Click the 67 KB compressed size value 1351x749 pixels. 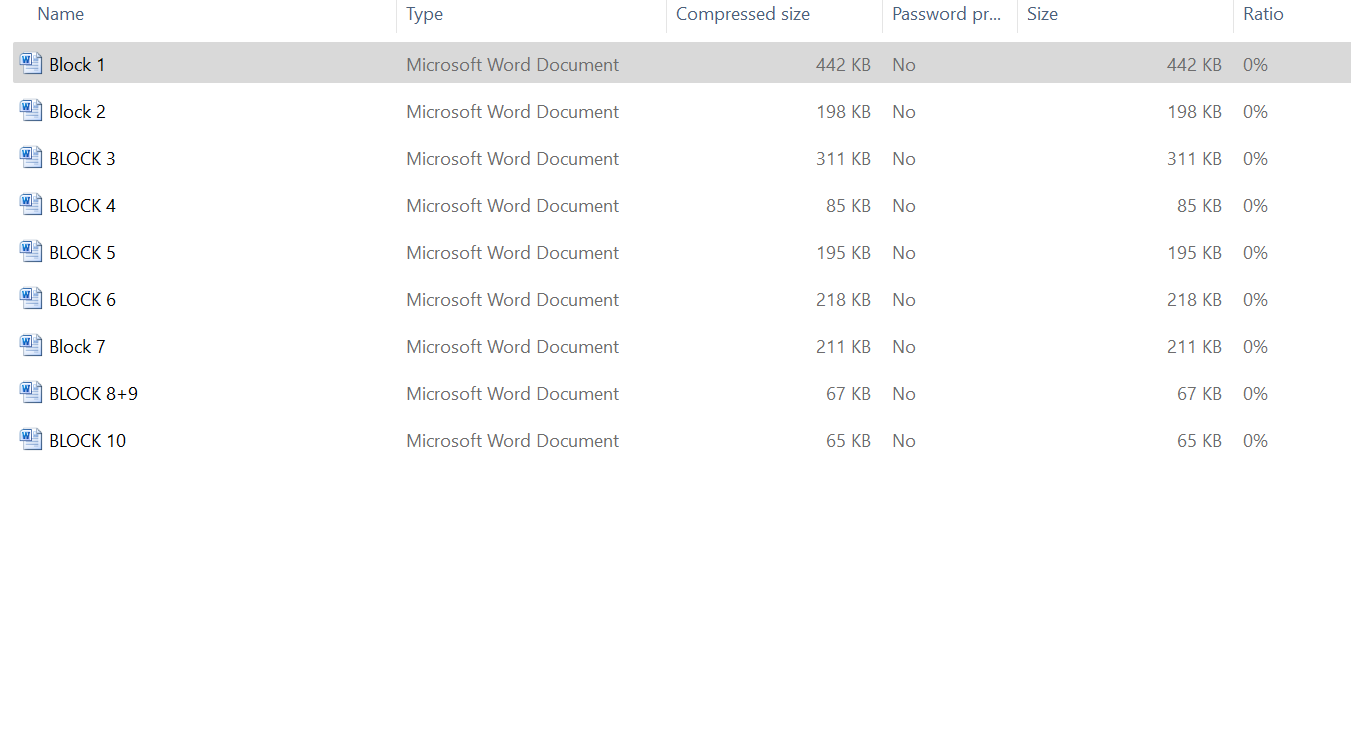[848, 394]
